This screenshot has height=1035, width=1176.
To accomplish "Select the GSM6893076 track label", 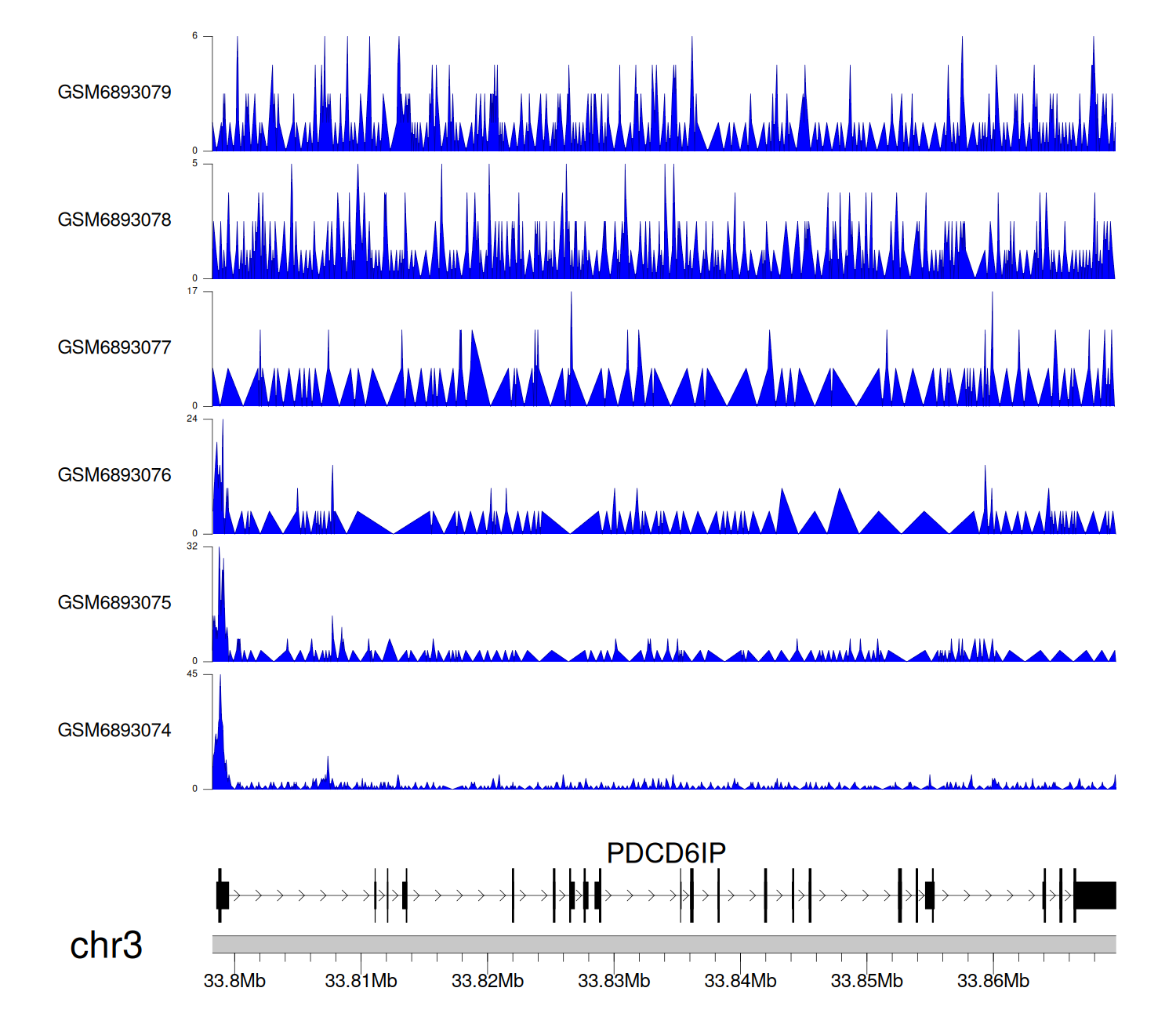I will pos(114,475).
